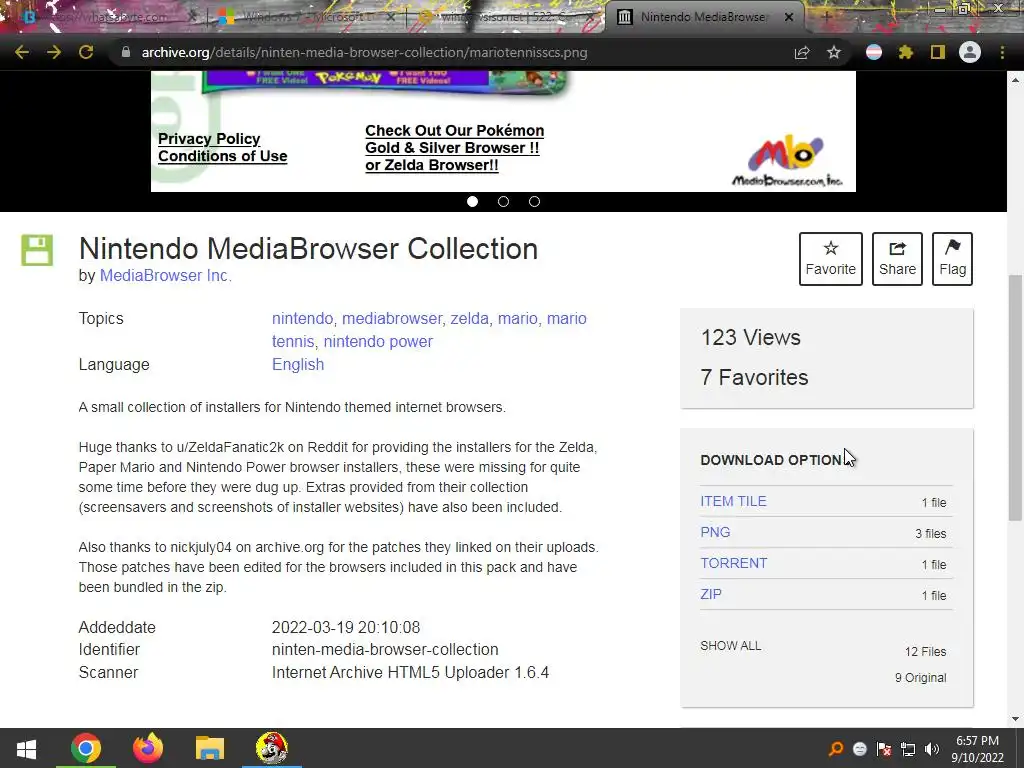Click the Addeddate value '2022-03-19 20:10:08'
The image size is (1024, 768).
346,628
